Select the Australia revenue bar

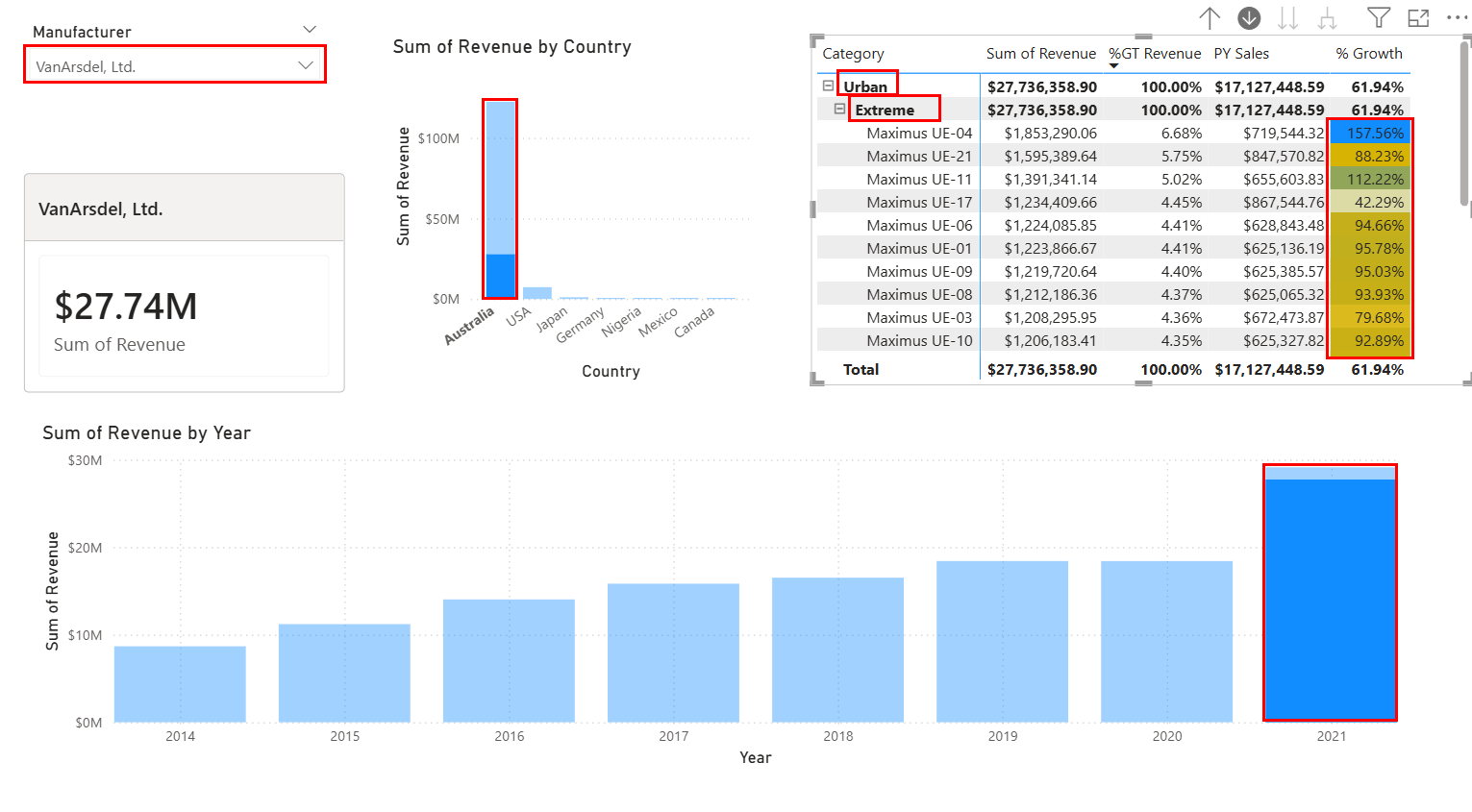(x=500, y=199)
